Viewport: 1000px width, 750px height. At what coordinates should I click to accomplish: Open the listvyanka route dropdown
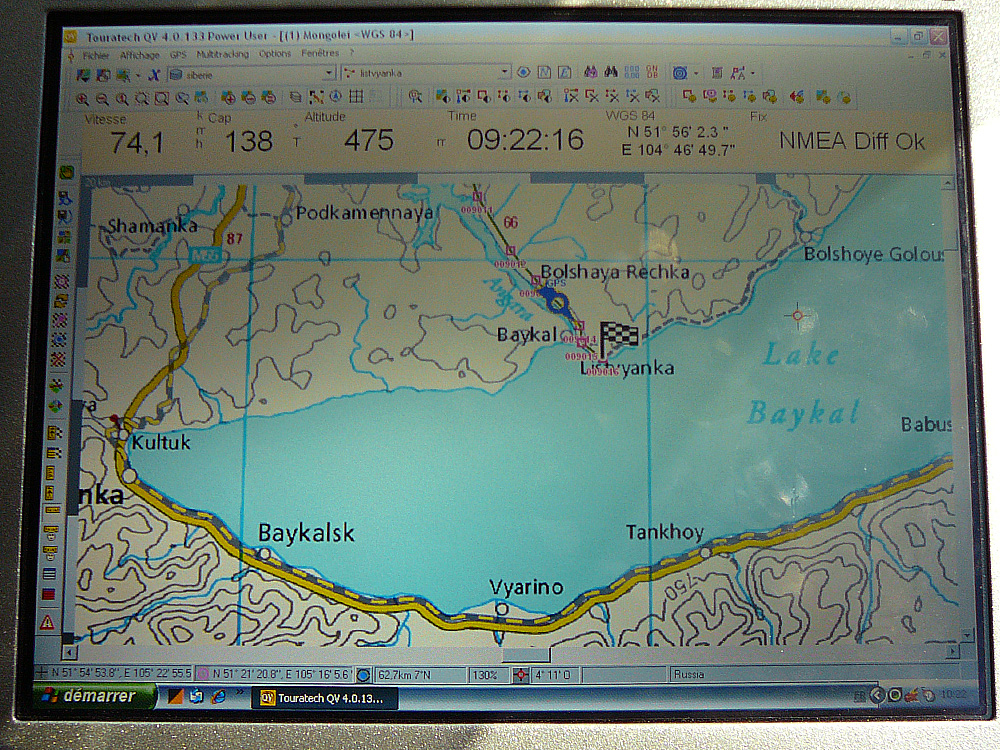(x=504, y=72)
